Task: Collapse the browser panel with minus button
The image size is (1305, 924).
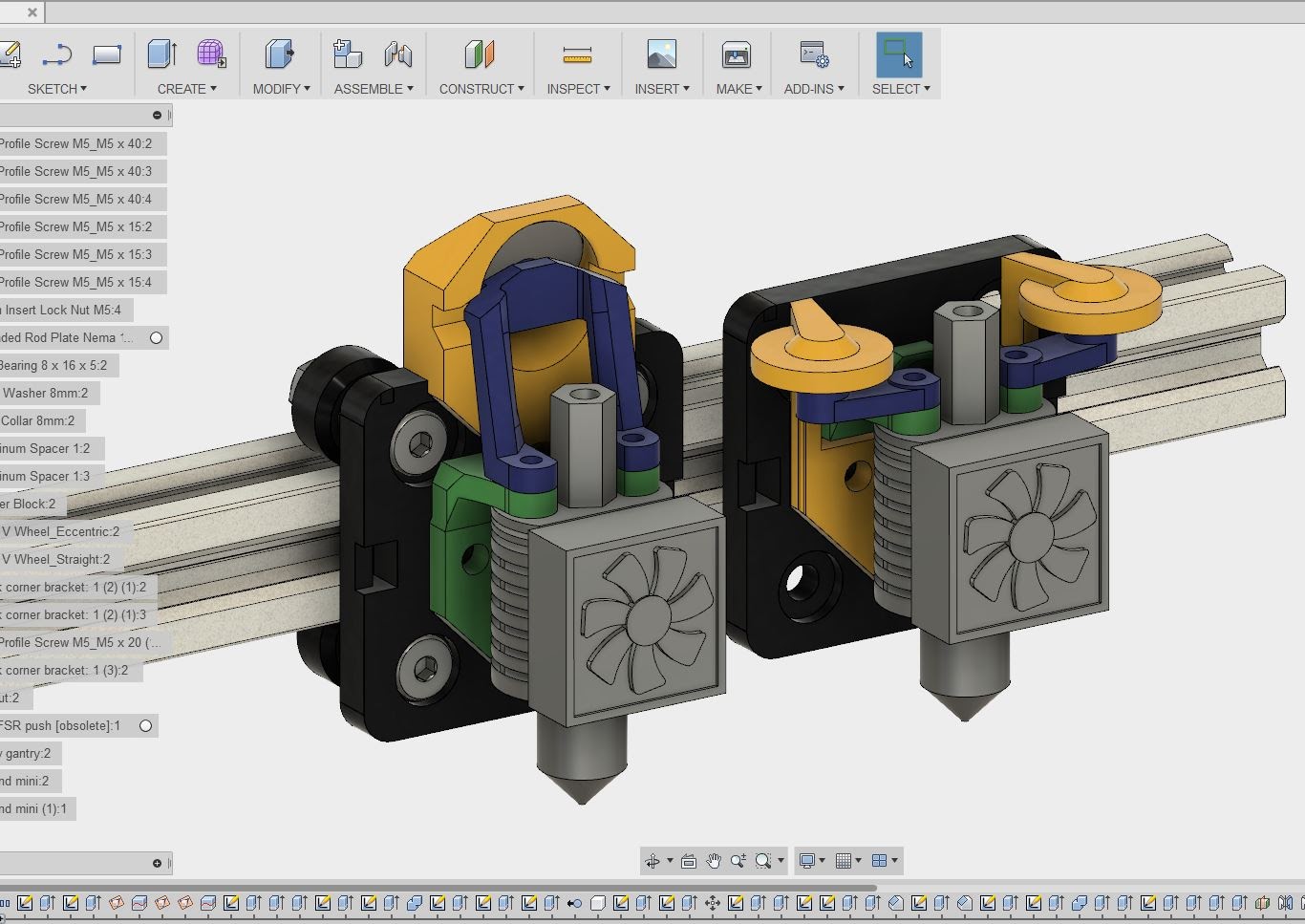Action: (x=158, y=116)
